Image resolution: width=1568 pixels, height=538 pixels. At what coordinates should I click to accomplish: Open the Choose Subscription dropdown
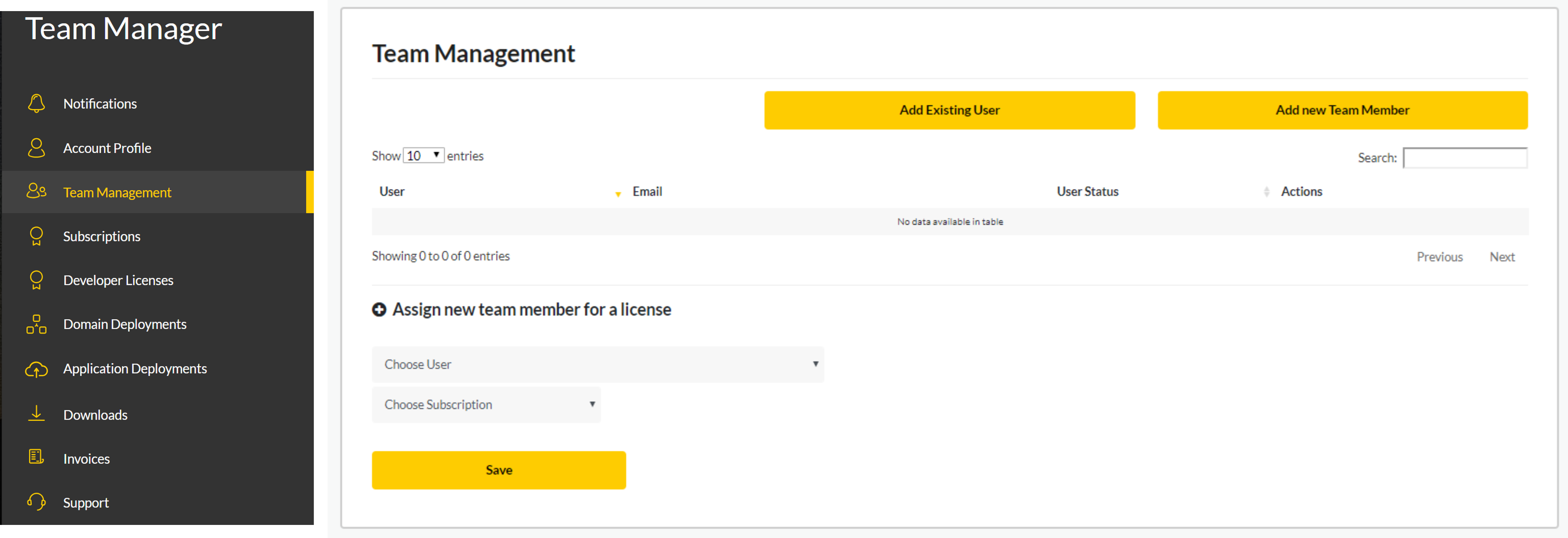[x=486, y=405]
